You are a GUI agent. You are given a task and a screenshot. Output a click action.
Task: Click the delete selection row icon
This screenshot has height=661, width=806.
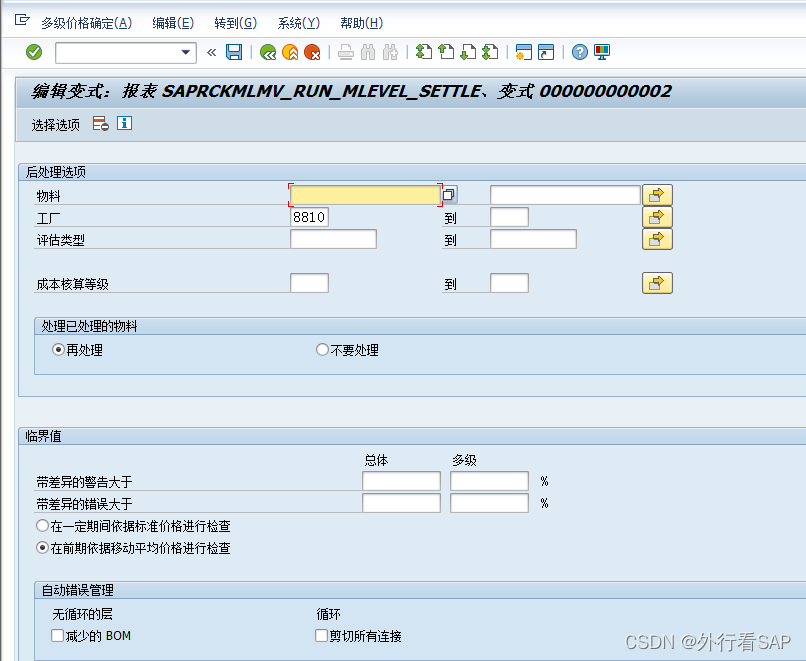point(101,124)
